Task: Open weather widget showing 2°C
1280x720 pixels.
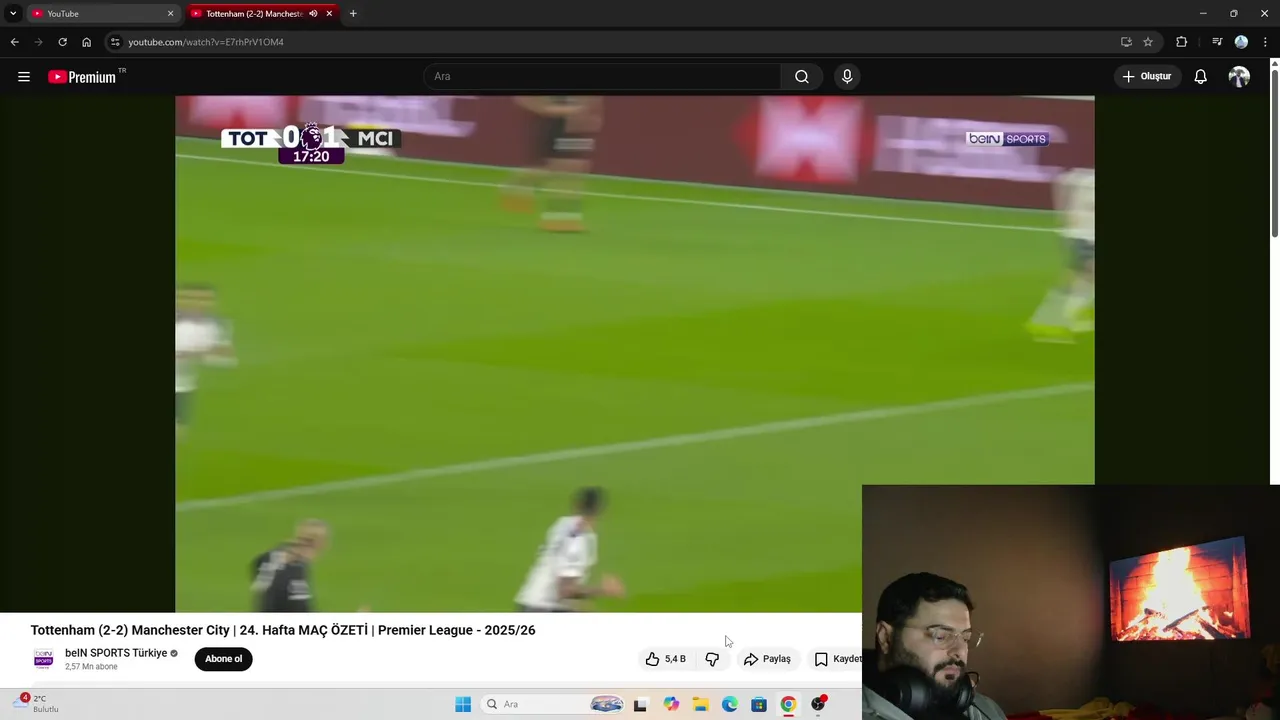Action: [38, 704]
